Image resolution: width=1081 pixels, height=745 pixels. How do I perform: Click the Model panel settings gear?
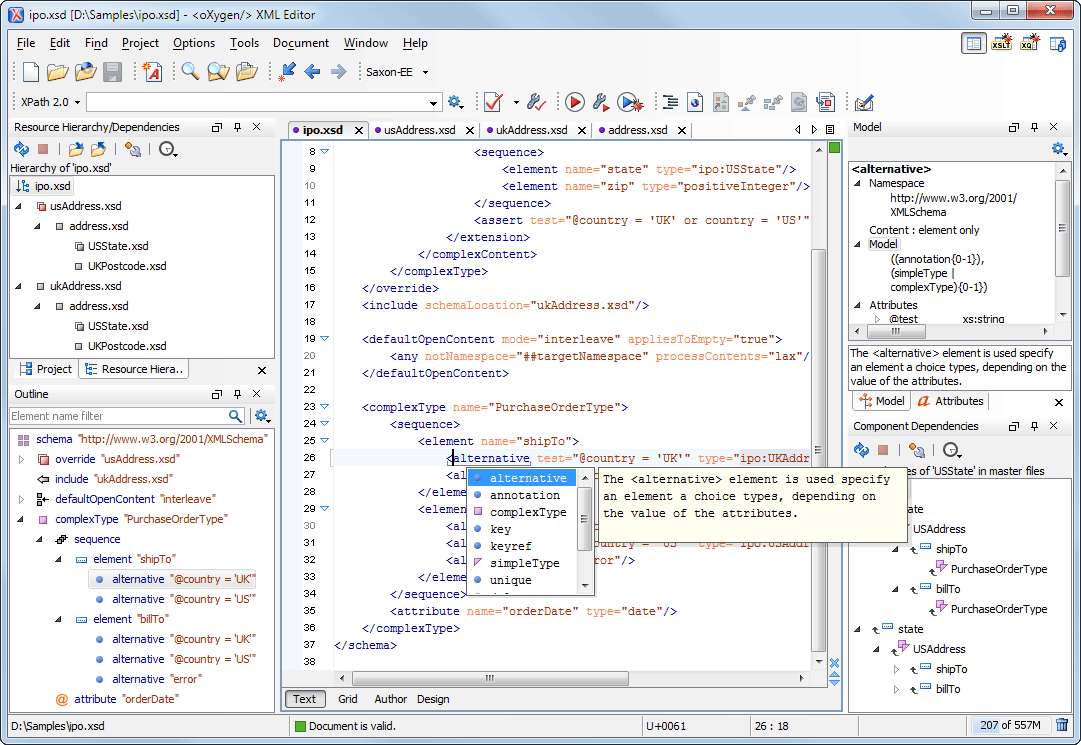point(1059,148)
